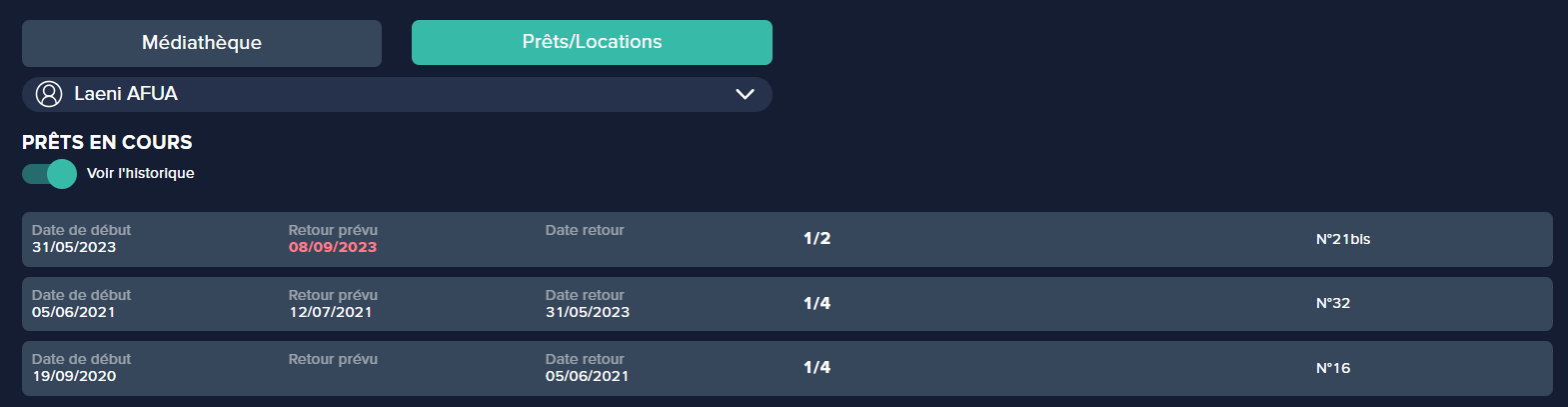Select the start date 05/06/2021
Image resolution: width=1568 pixels, height=407 pixels.
(74, 312)
